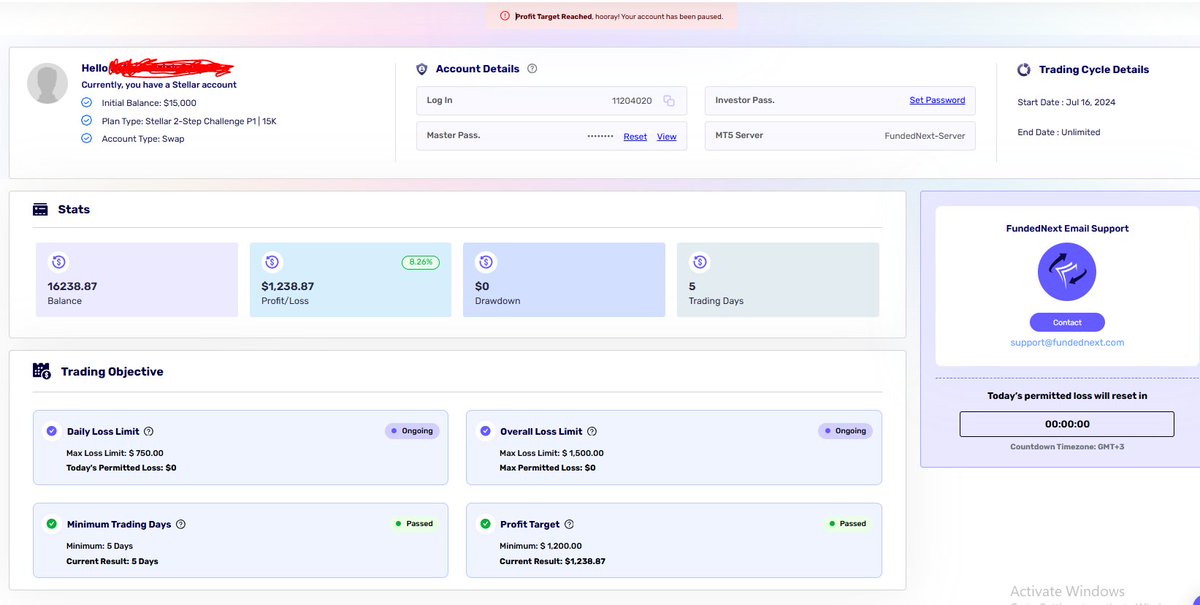This screenshot has height=605, width=1200.
Task: Open Account Details help question icon
Action: pyautogui.click(x=532, y=69)
